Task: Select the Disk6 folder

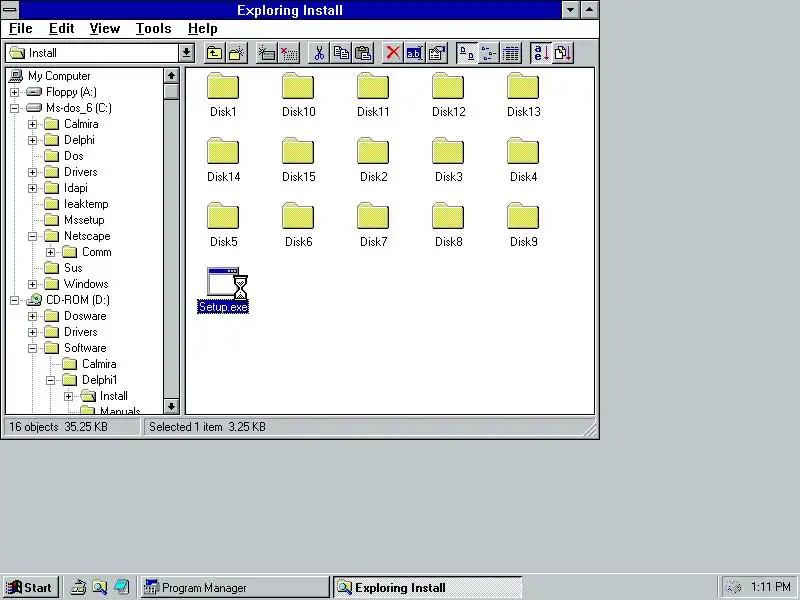Action: [298, 225]
